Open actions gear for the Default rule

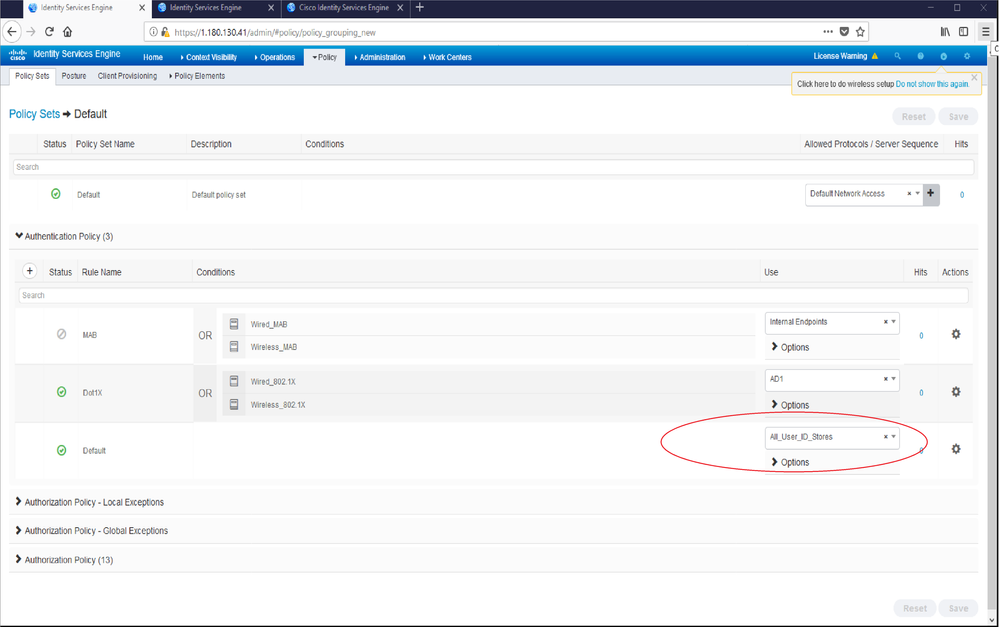(956, 449)
